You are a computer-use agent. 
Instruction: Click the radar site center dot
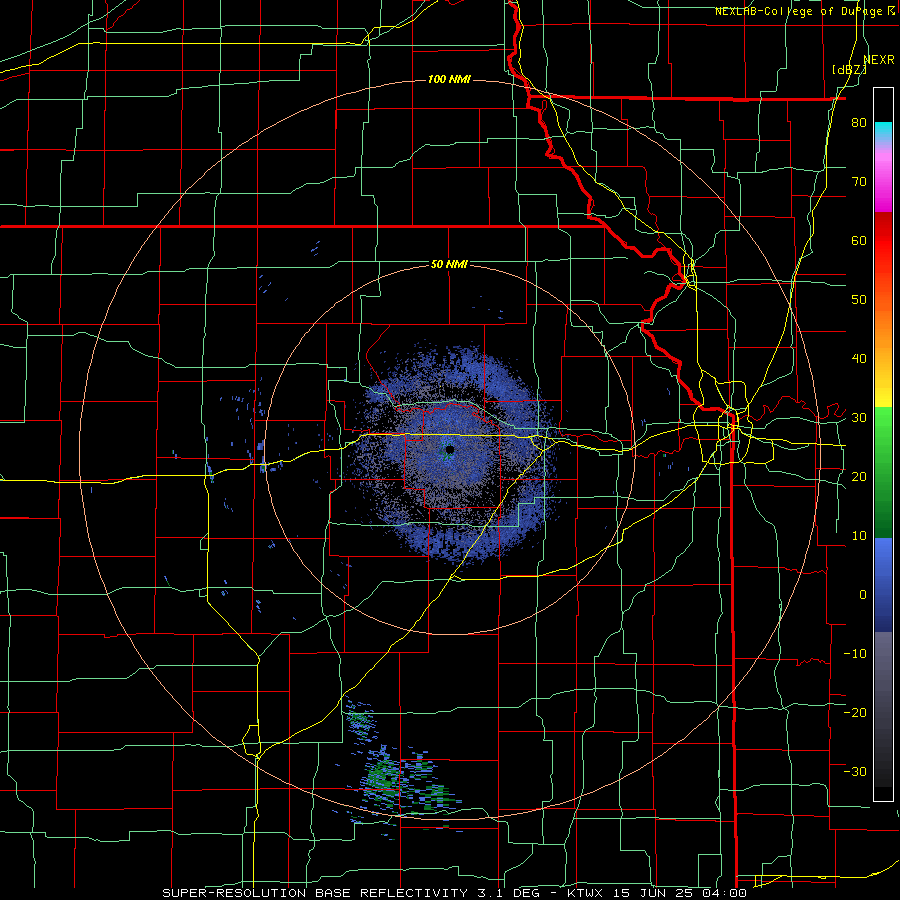(x=450, y=449)
